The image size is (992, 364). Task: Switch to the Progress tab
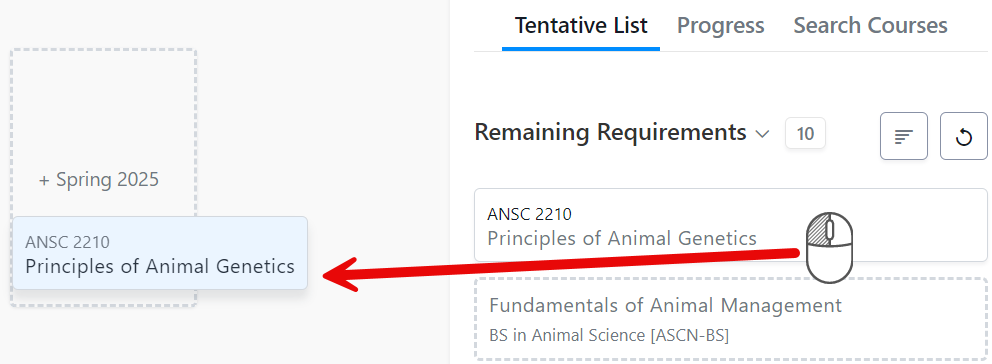[721, 25]
